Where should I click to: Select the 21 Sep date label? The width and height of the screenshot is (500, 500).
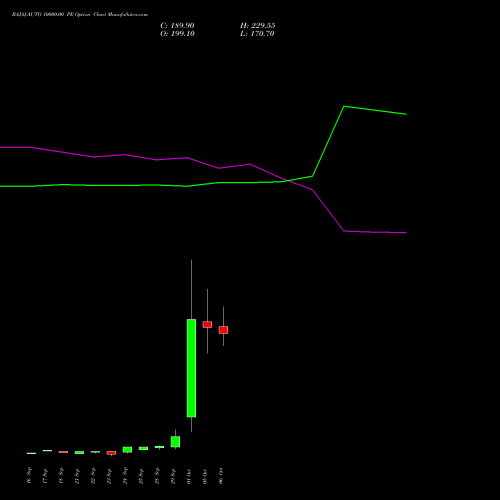pyautogui.click(x=77, y=475)
